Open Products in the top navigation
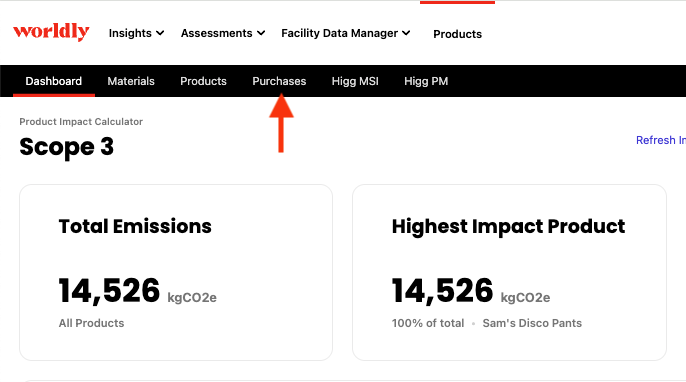Image resolution: width=686 pixels, height=382 pixels. [457, 34]
